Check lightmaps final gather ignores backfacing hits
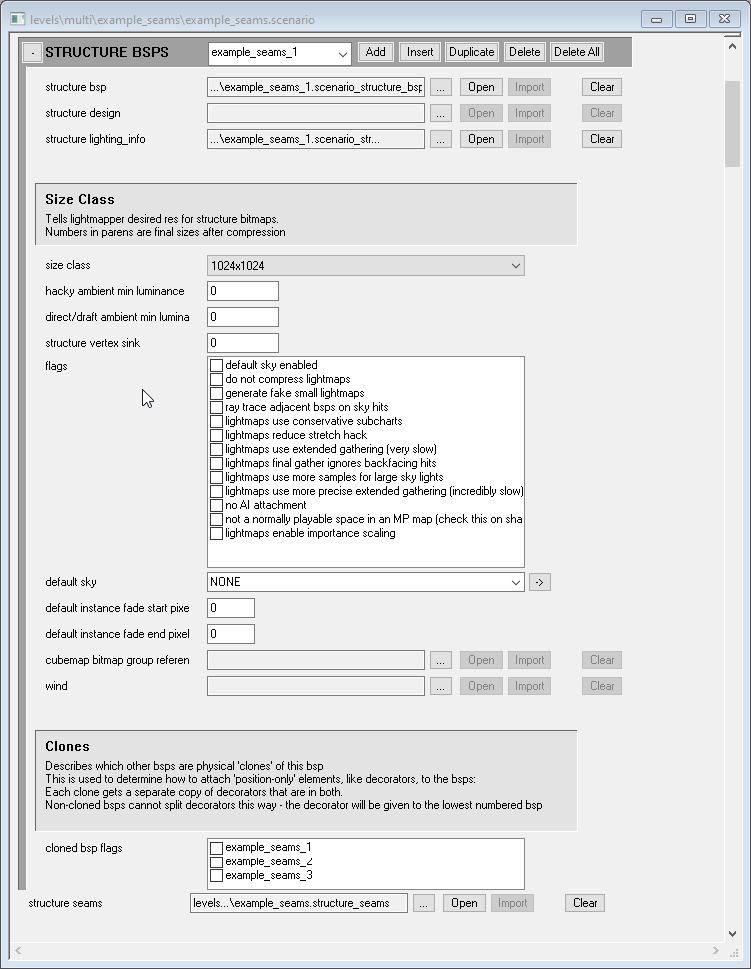This screenshot has height=969, width=751. [216, 463]
